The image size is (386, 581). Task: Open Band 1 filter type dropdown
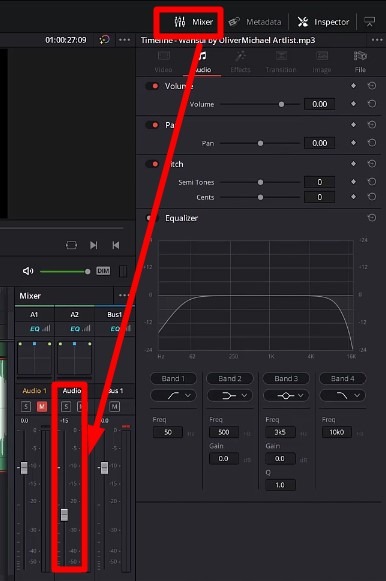click(x=173, y=395)
